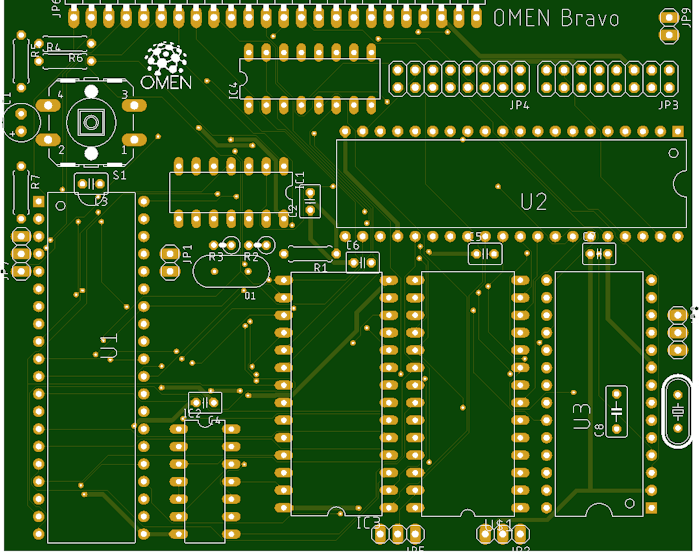Image resolution: width=699 pixels, height=555 pixels.
Task: Click the "C5" capacitor label
Action: 476,236
